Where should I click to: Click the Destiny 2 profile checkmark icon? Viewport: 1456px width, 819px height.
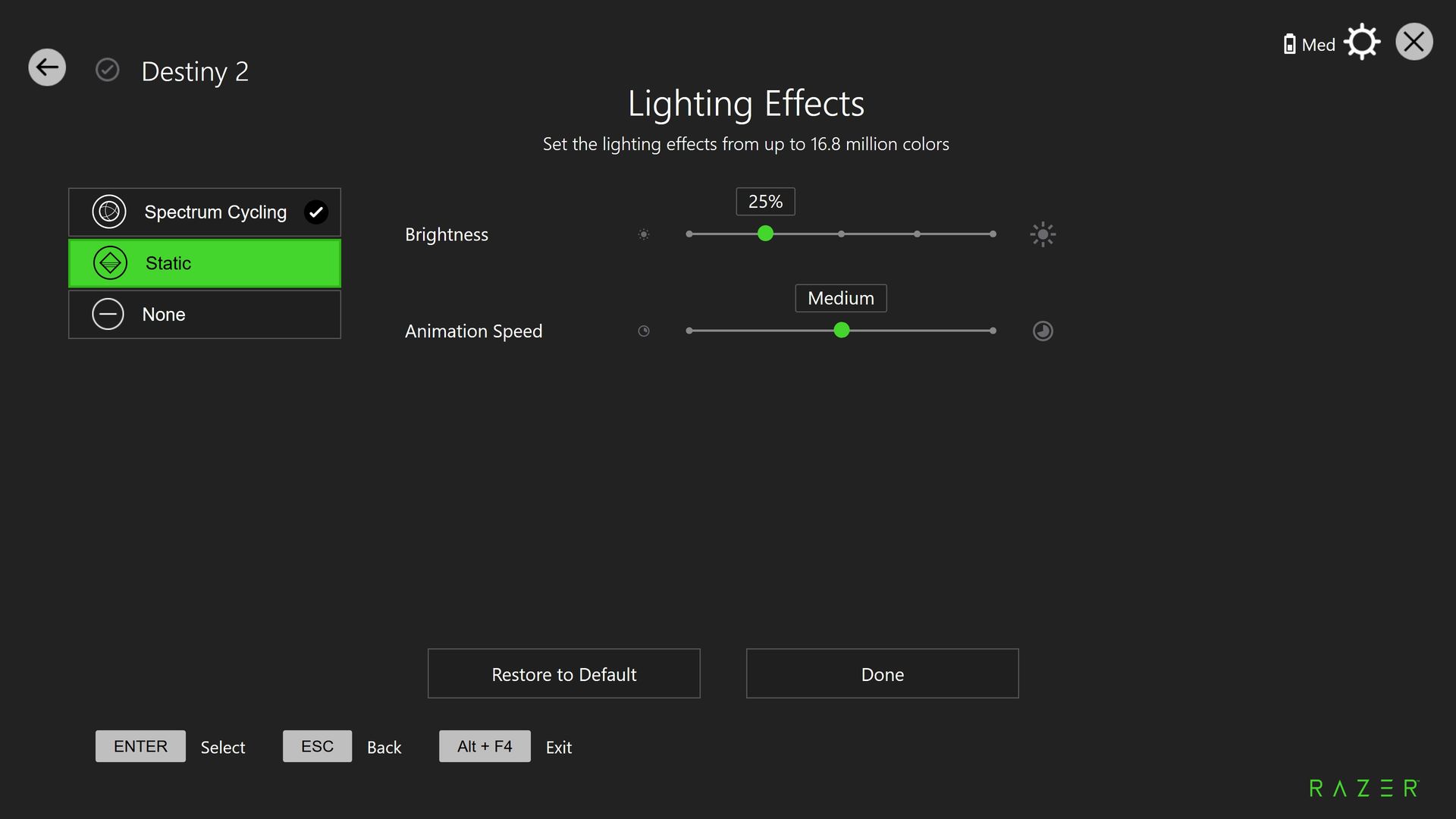click(x=107, y=70)
